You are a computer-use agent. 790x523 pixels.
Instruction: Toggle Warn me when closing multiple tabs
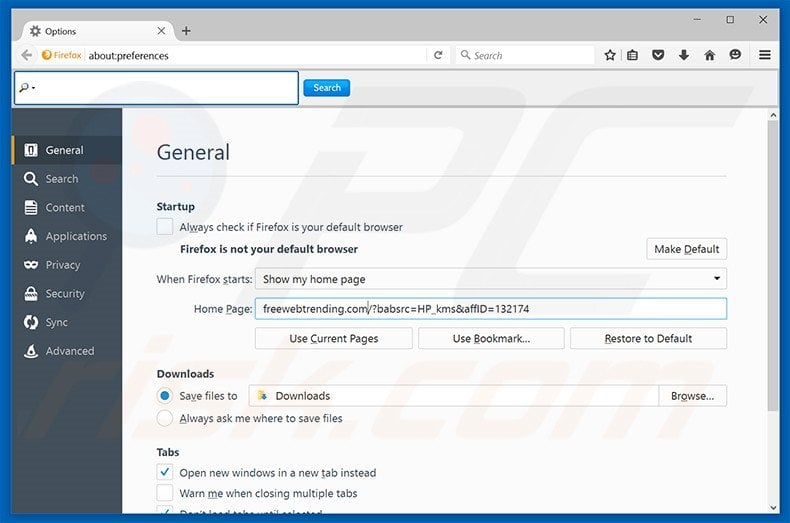(x=165, y=493)
